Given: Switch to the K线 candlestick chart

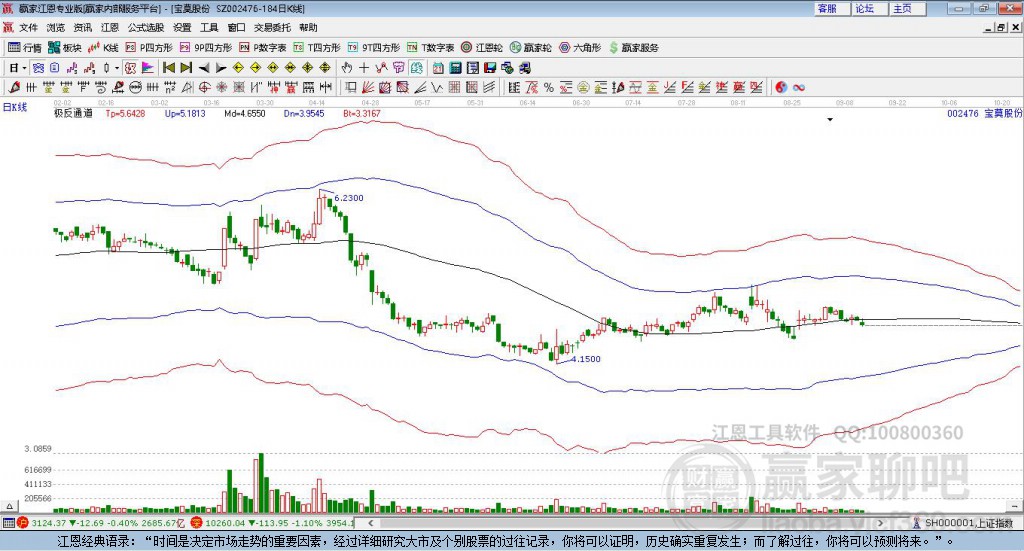Looking at the screenshot, I should click(103, 48).
